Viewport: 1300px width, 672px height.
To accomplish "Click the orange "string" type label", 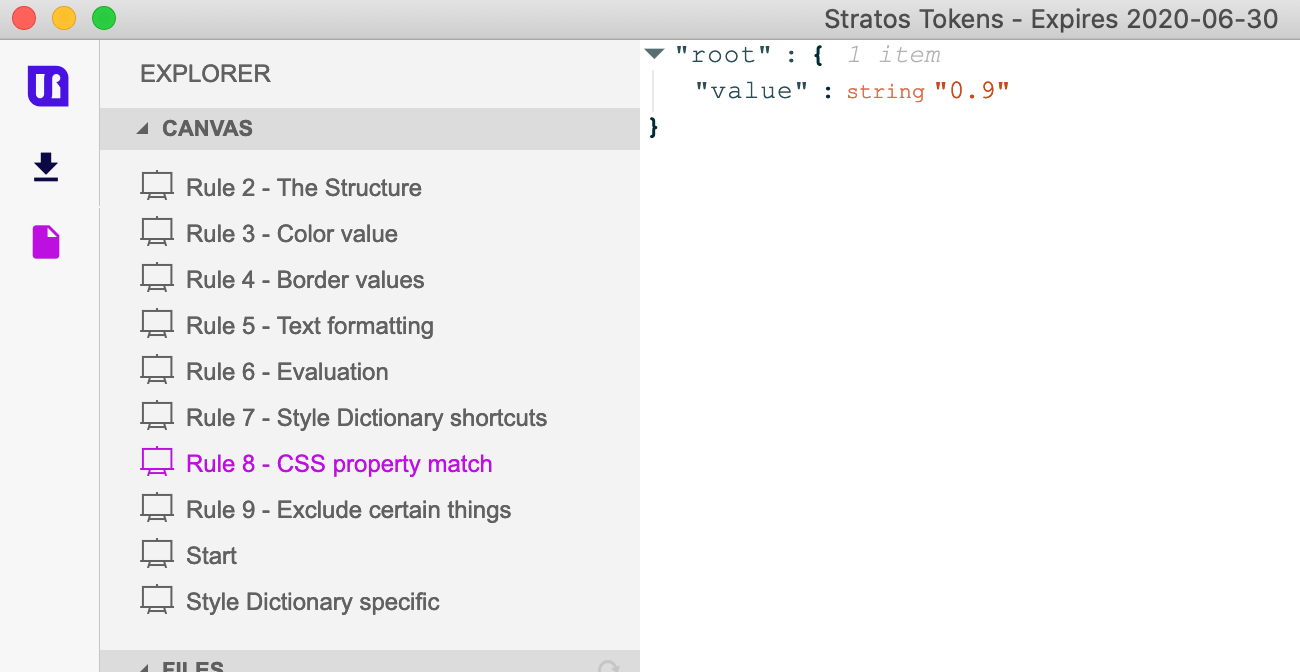I will pos(886,92).
